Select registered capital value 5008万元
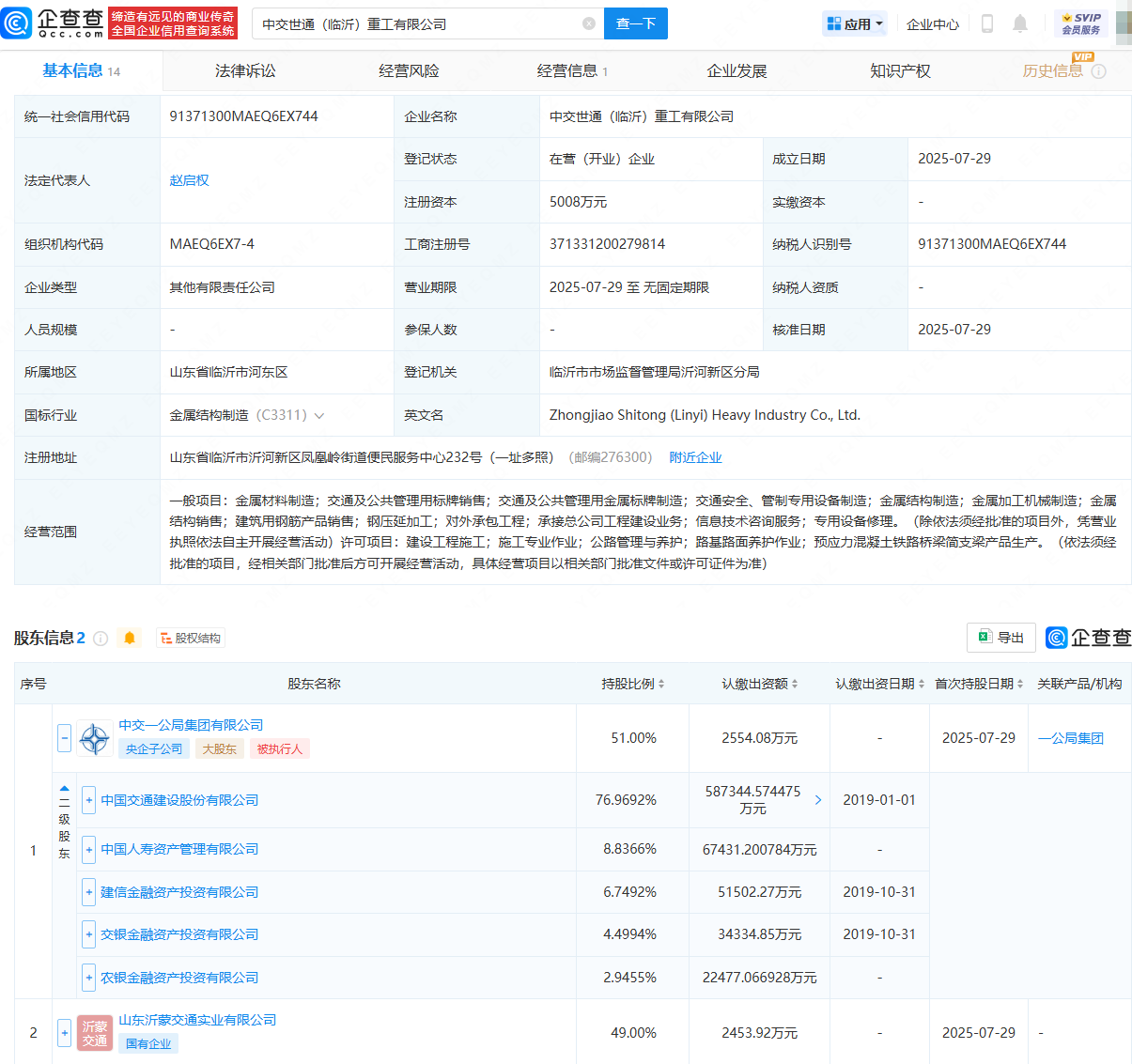 pyautogui.click(x=578, y=202)
